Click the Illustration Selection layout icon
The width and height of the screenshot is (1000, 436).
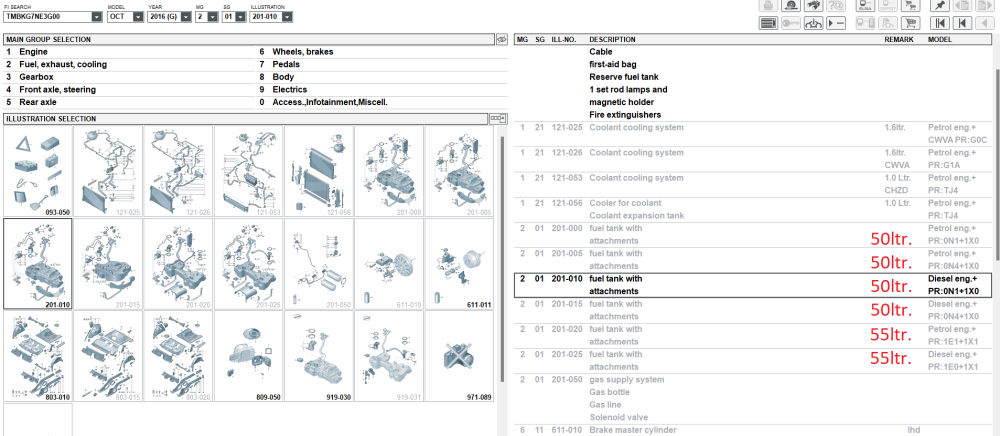(498, 119)
